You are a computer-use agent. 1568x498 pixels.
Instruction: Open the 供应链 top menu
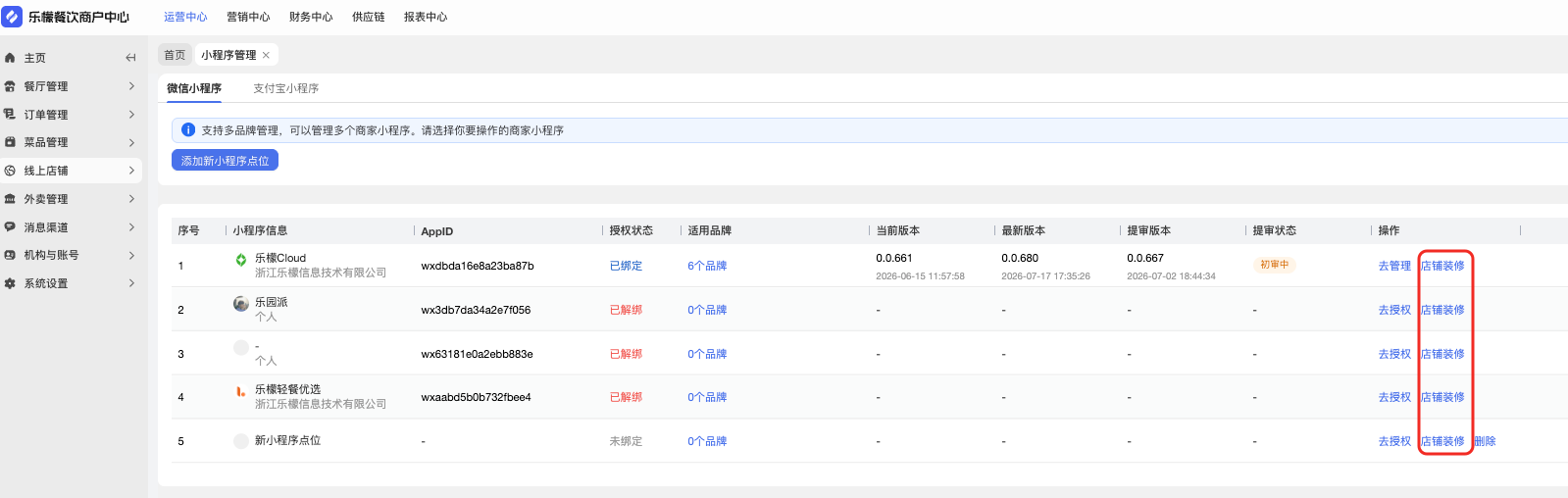coord(369,17)
